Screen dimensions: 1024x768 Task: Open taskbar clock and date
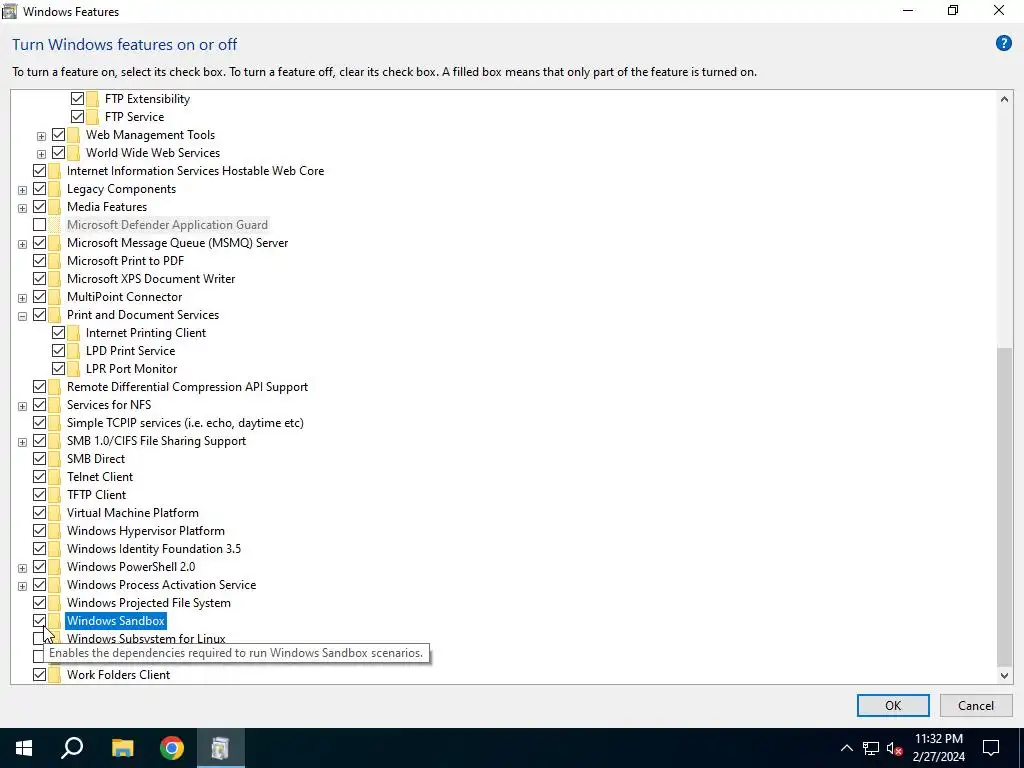pyautogui.click(x=938, y=748)
